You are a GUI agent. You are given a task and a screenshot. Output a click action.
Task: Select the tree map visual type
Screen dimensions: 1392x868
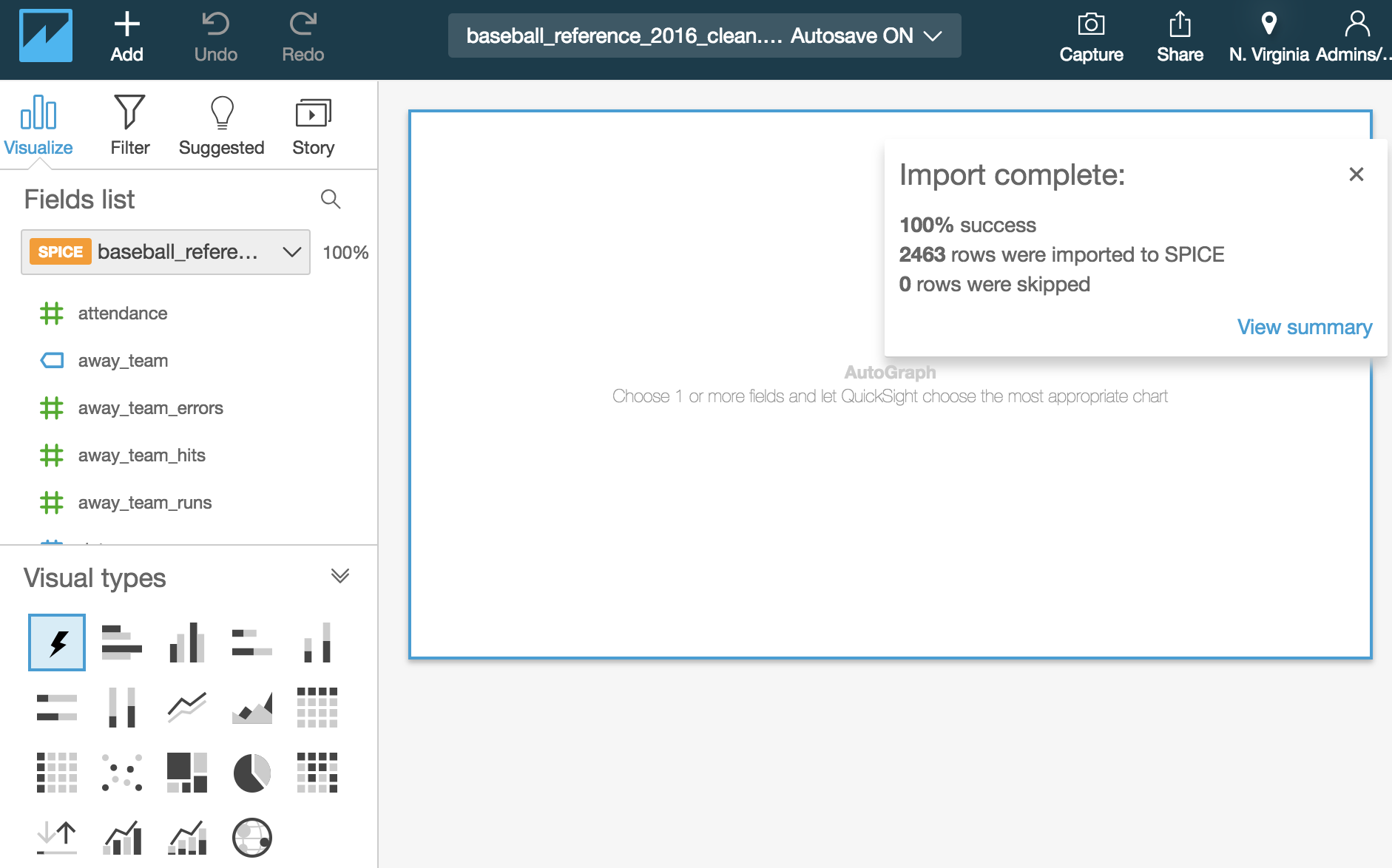point(186,773)
